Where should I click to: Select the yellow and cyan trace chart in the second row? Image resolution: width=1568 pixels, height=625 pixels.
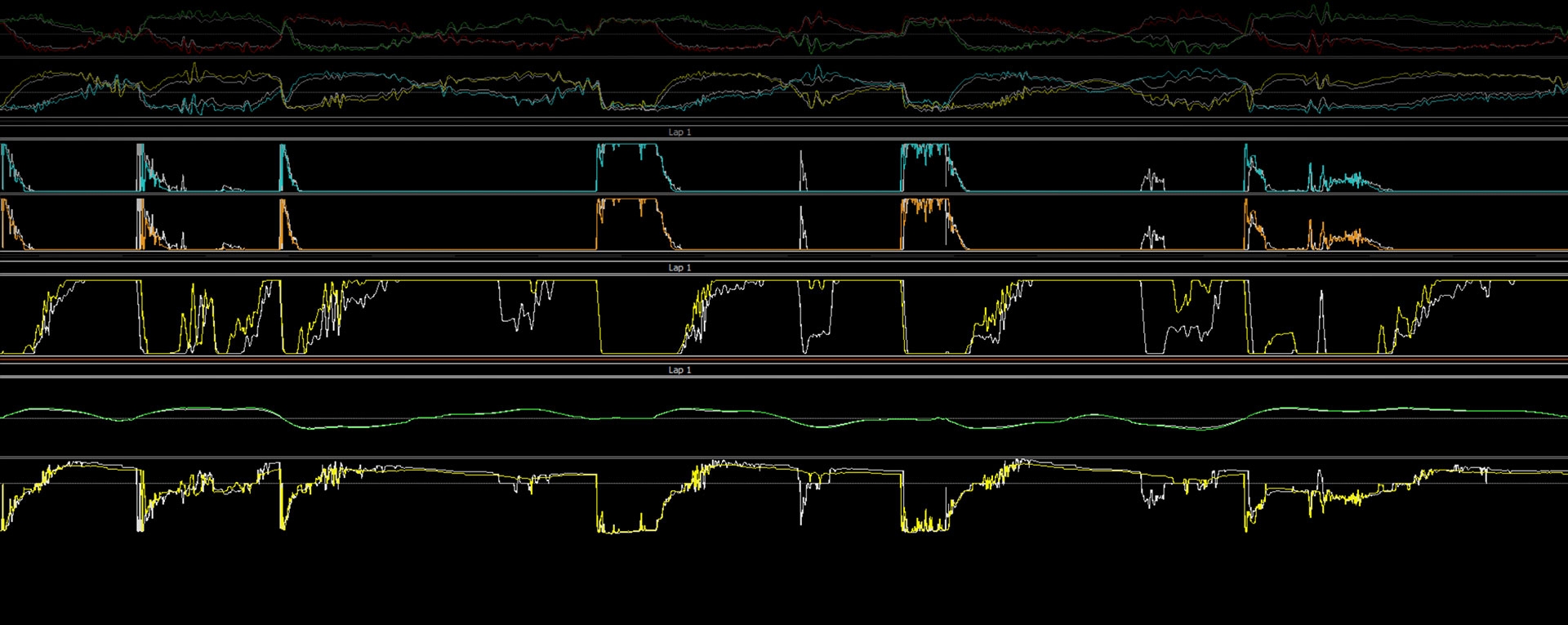coord(784,92)
